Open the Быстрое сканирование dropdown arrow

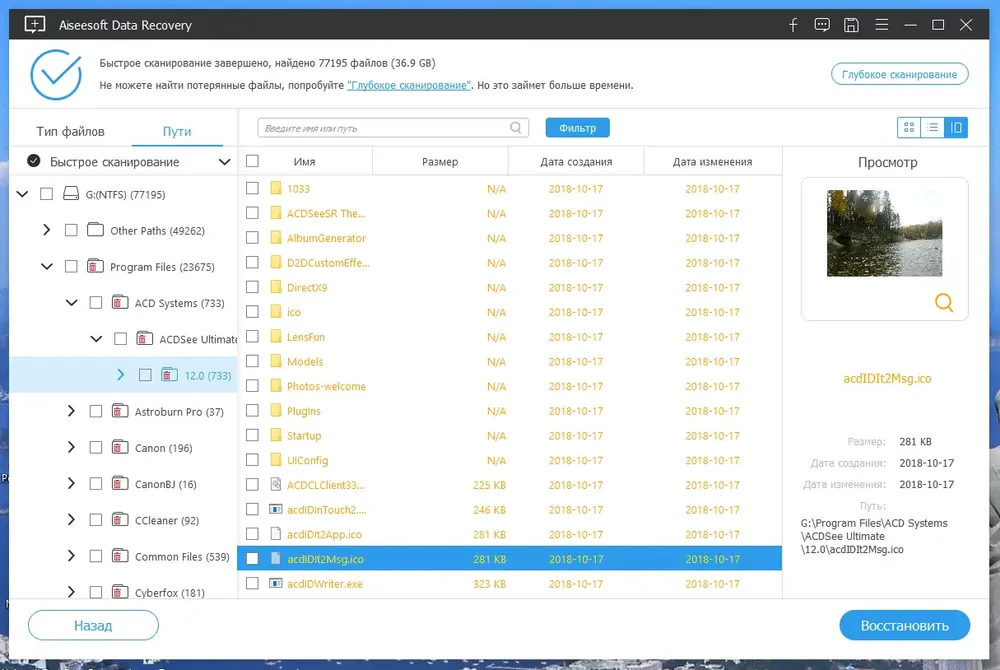(x=224, y=162)
